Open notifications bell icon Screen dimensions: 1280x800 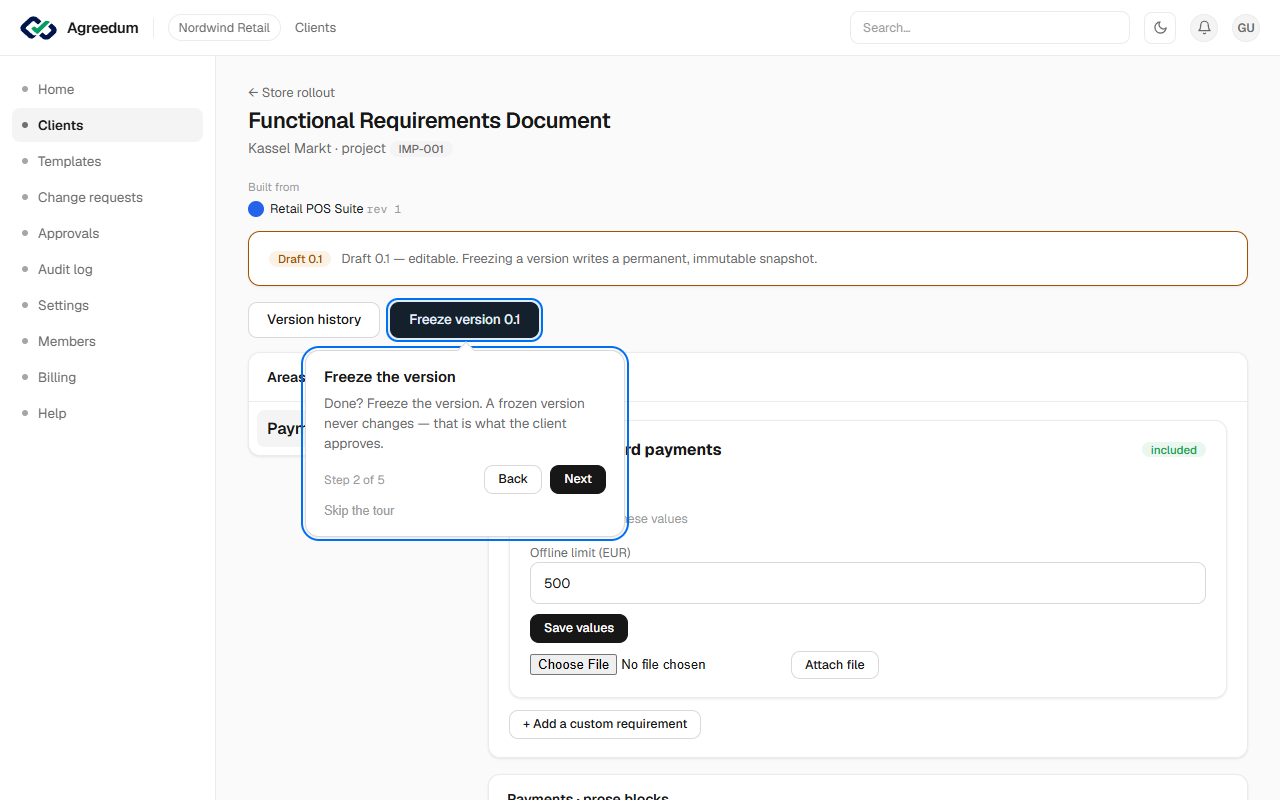pyautogui.click(x=1204, y=28)
